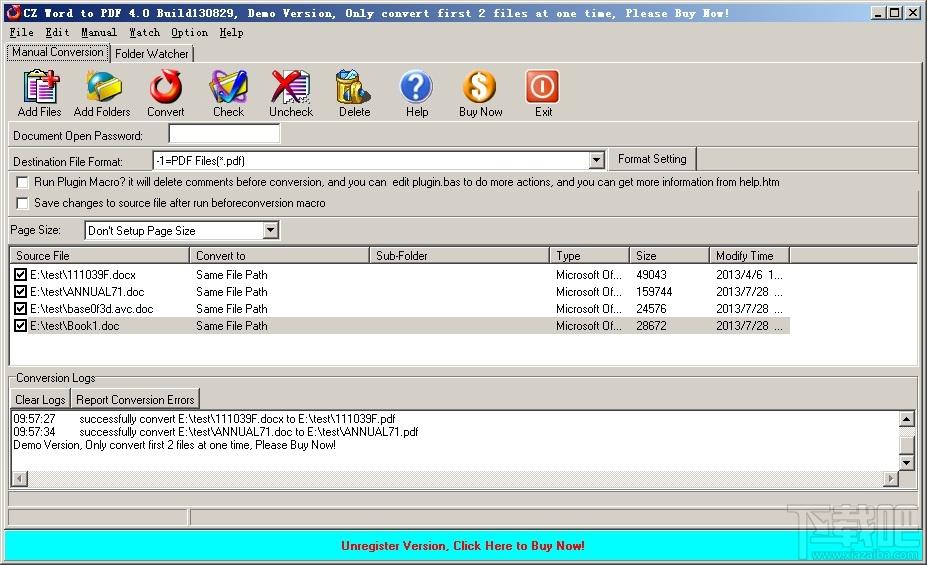
Task: Click size value 159744
Action: (x=654, y=292)
